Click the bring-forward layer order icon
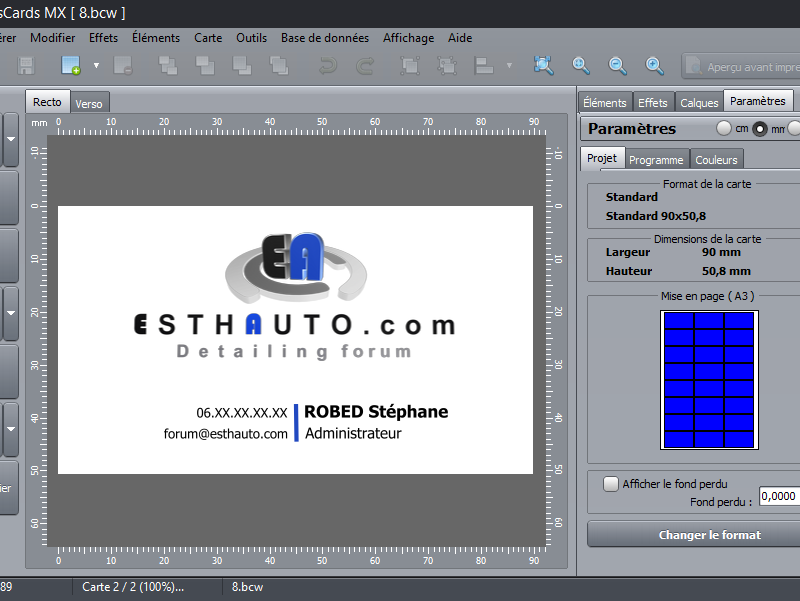This screenshot has width=800, height=601. [x=205, y=66]
